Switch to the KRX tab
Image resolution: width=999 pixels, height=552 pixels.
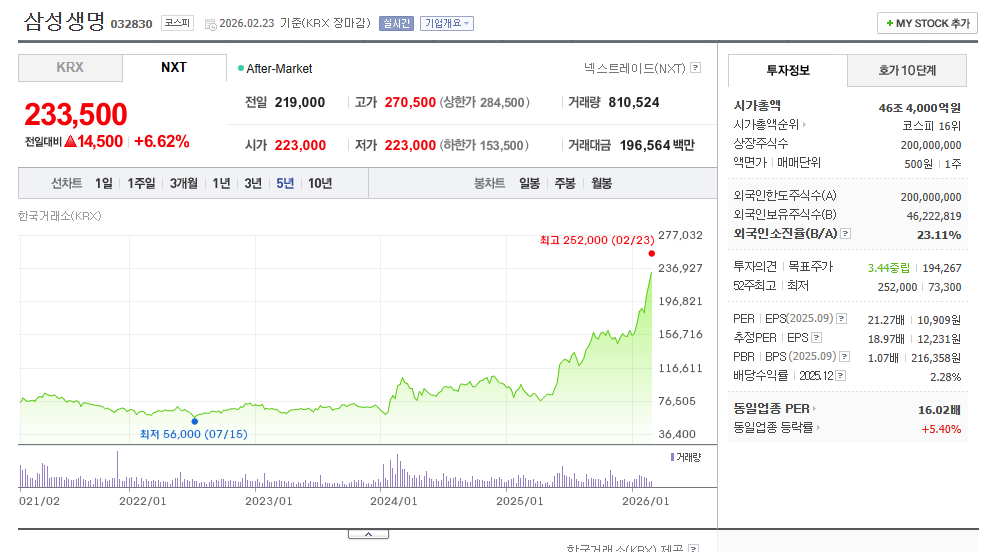tap(70, 68)
